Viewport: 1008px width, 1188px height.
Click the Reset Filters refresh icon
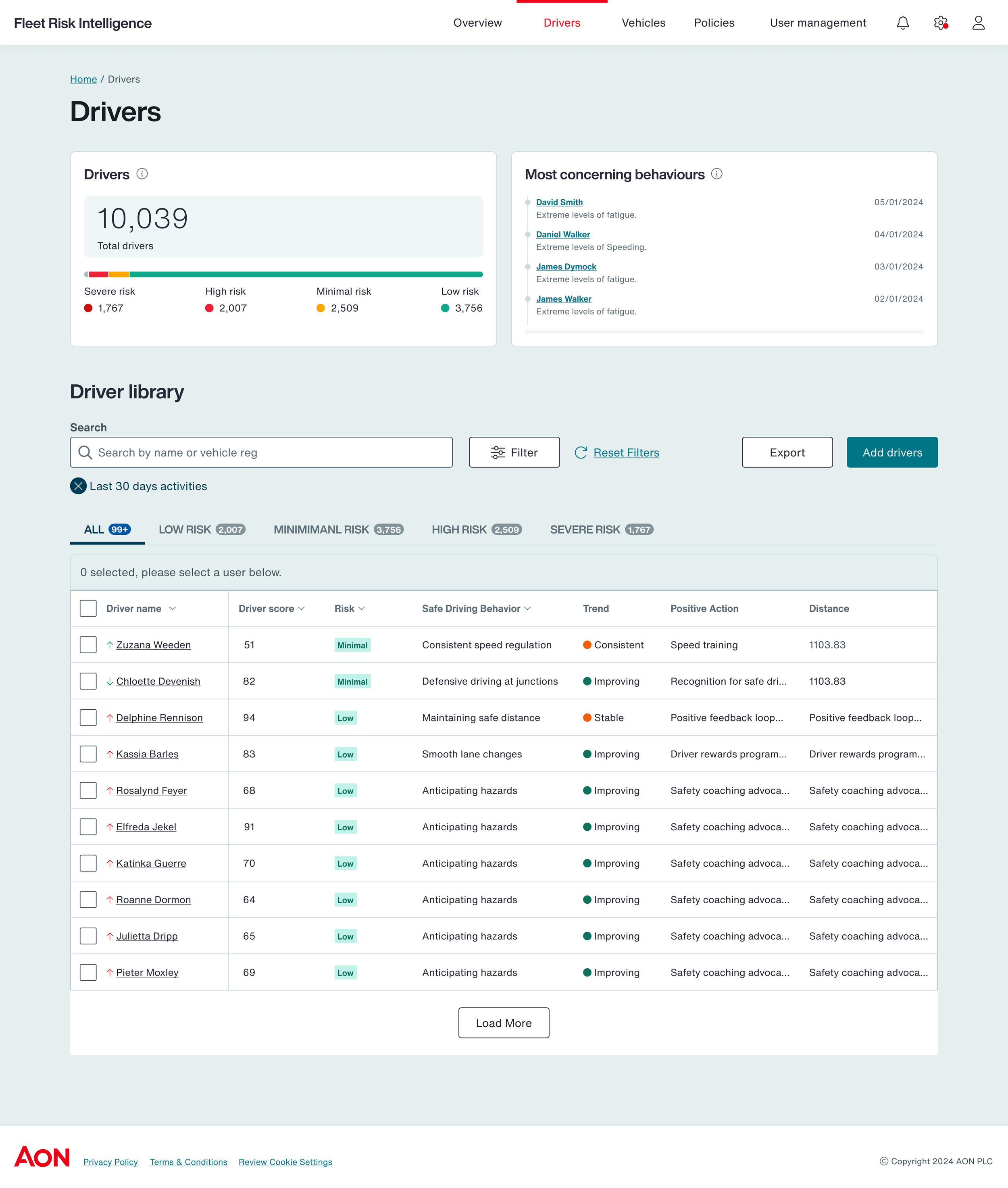(x=581, y=452)
